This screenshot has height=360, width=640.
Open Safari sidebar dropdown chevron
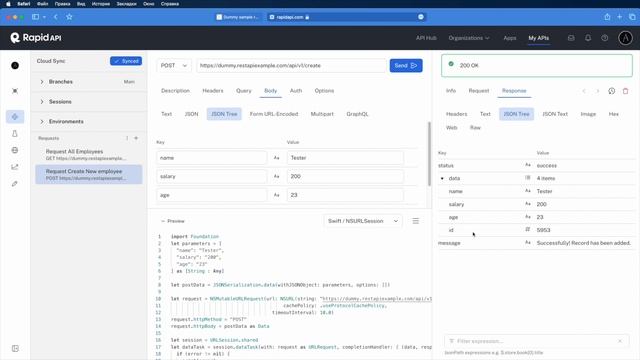pyautogui.click(x=44, y=17)
